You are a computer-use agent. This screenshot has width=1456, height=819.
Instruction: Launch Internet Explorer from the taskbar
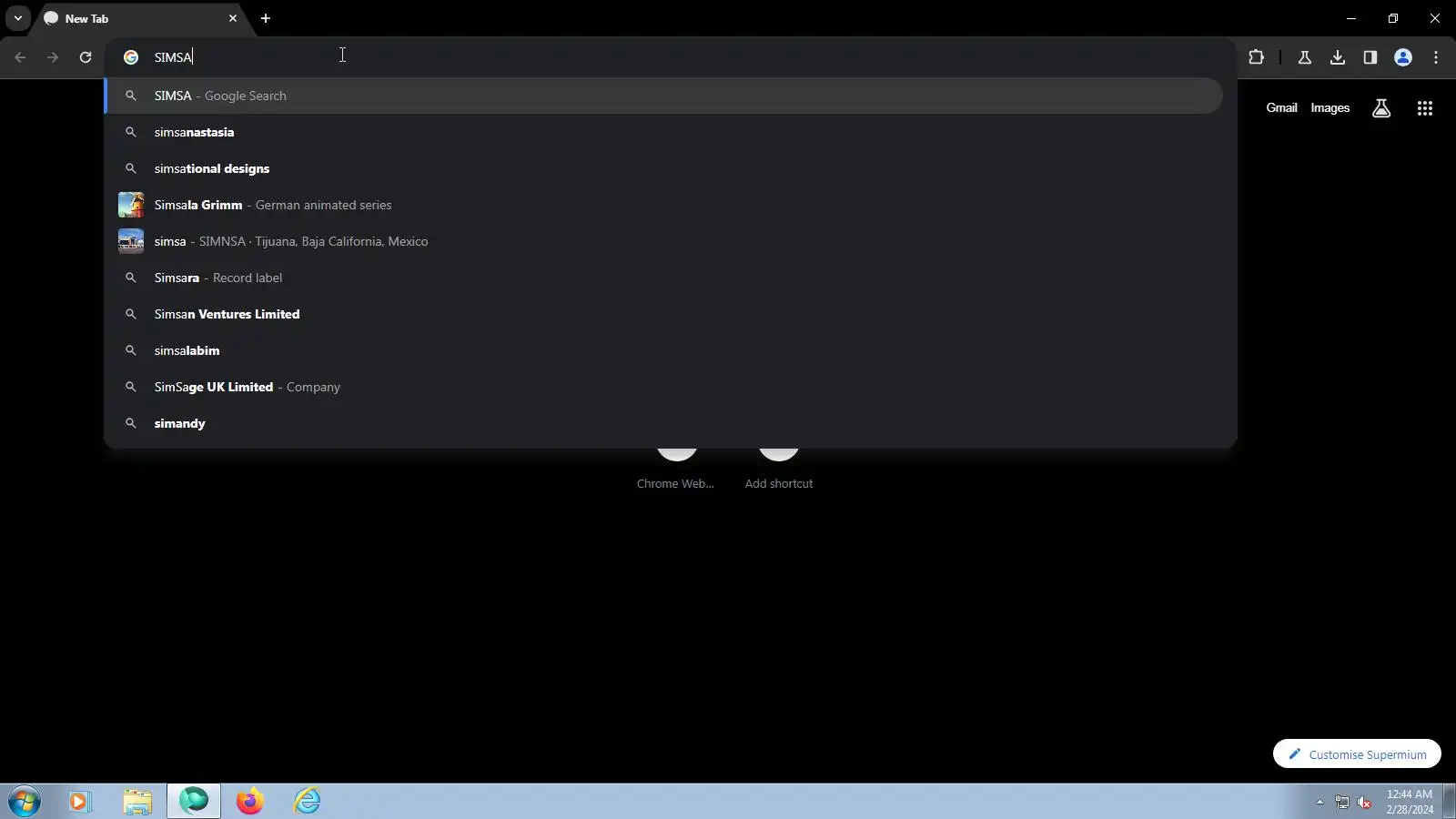pyautogui.click(x=307, y=802)
